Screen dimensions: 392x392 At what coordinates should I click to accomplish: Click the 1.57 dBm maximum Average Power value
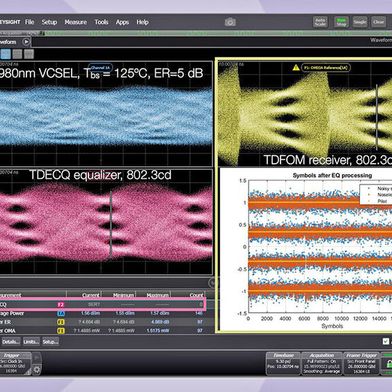[159, 313]
